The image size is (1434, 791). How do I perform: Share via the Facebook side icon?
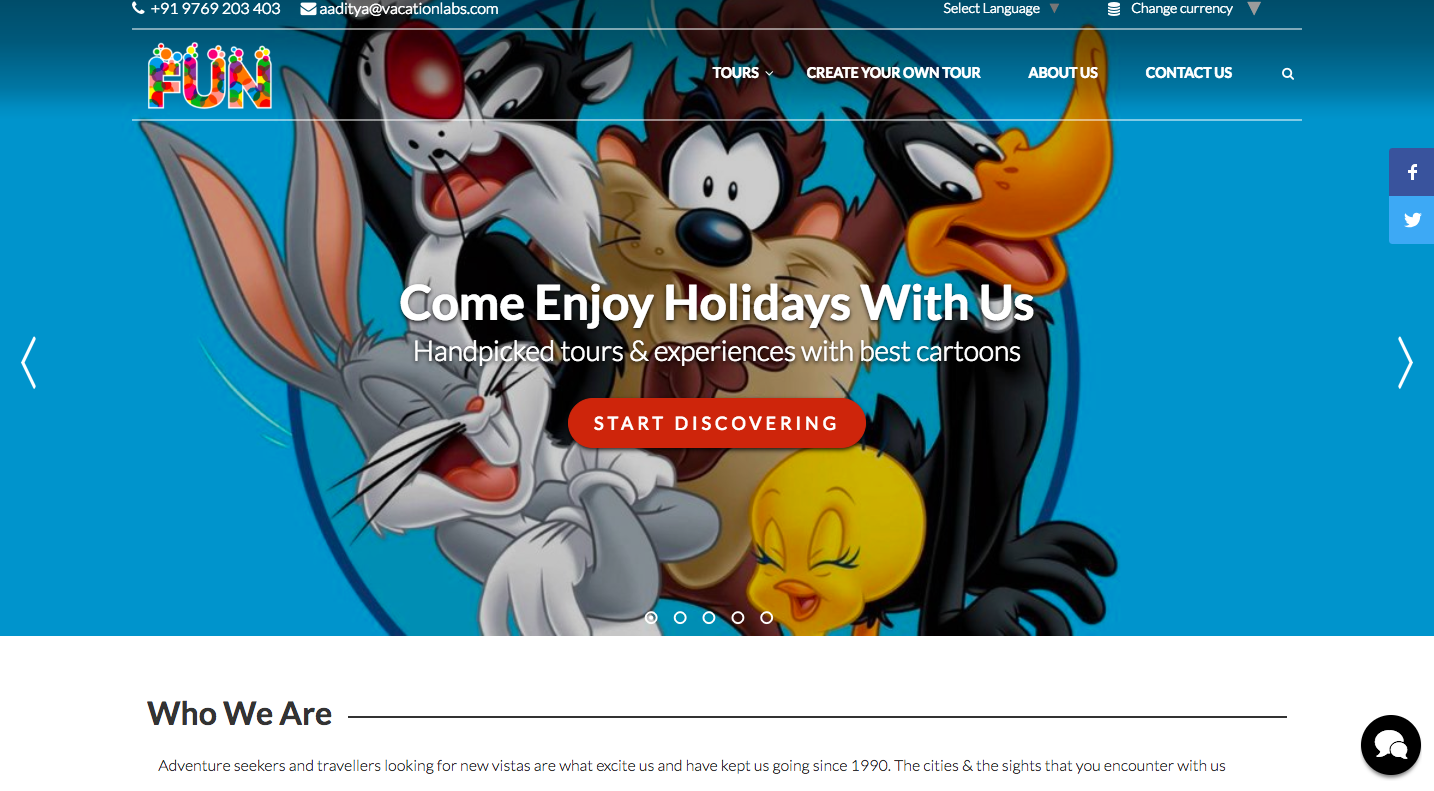pos(1411,172)
